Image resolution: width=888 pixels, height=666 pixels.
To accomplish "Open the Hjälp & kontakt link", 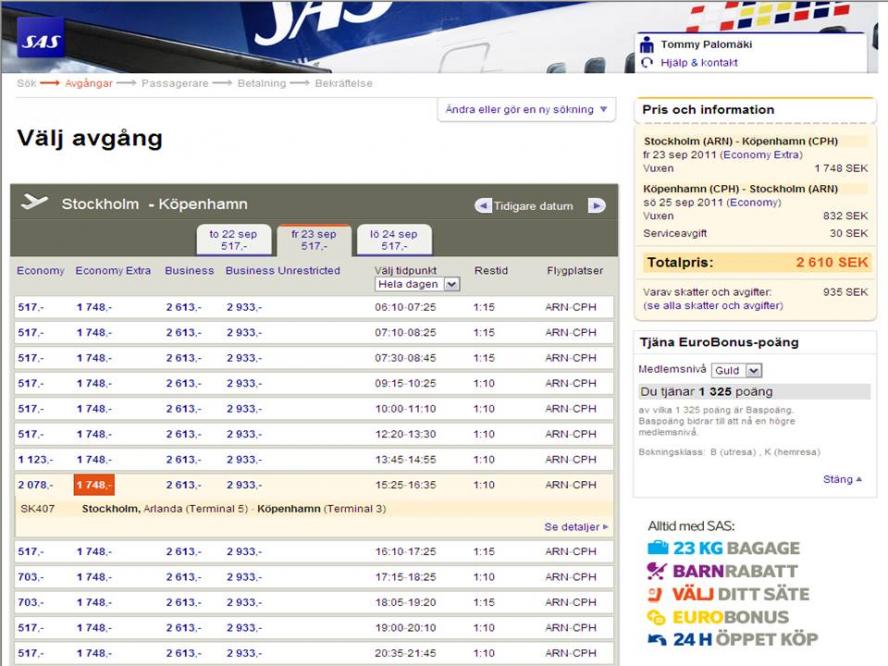I will 699,63.
